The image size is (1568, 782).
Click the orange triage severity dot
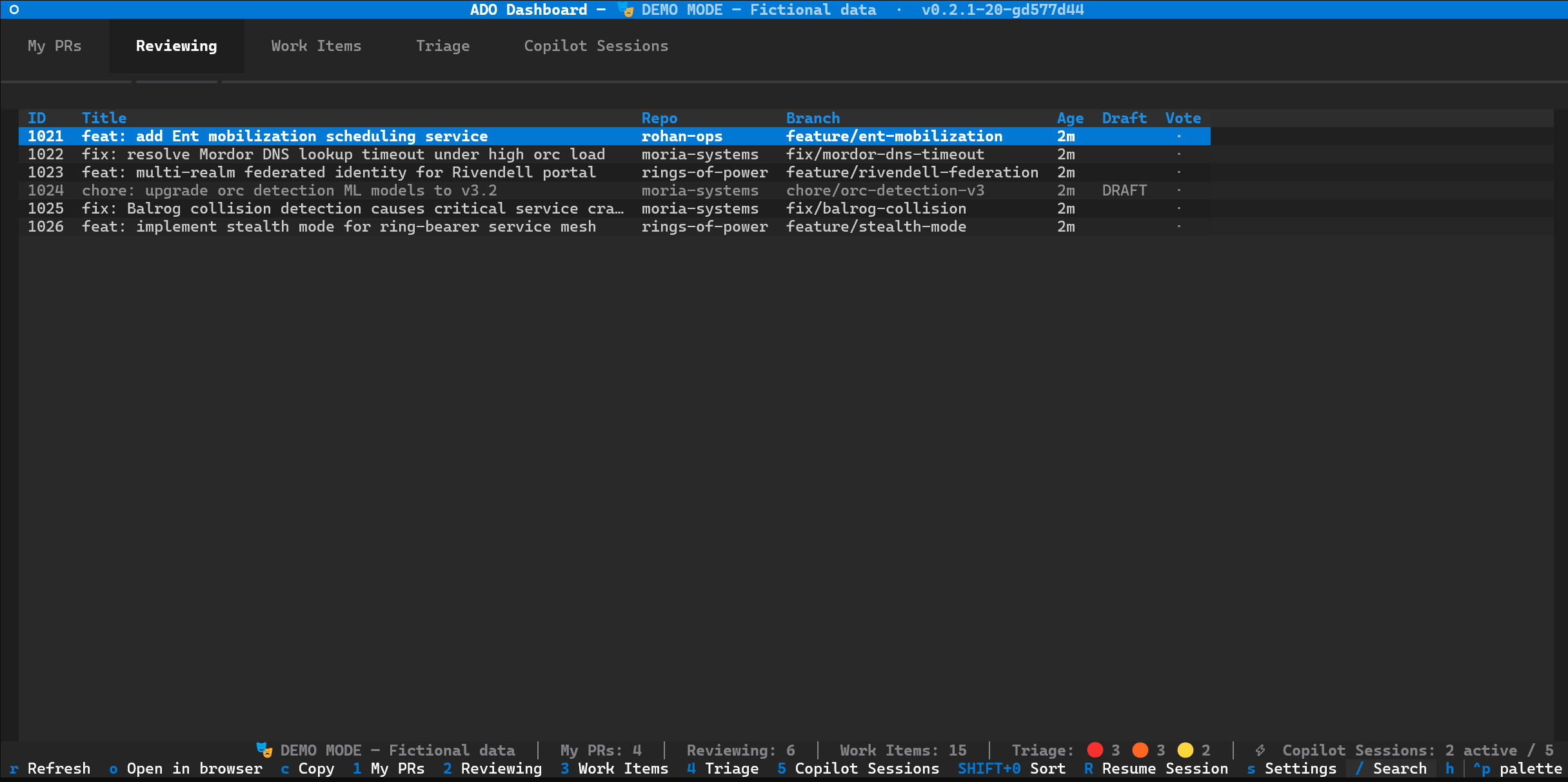click(x=1140, y=750)
